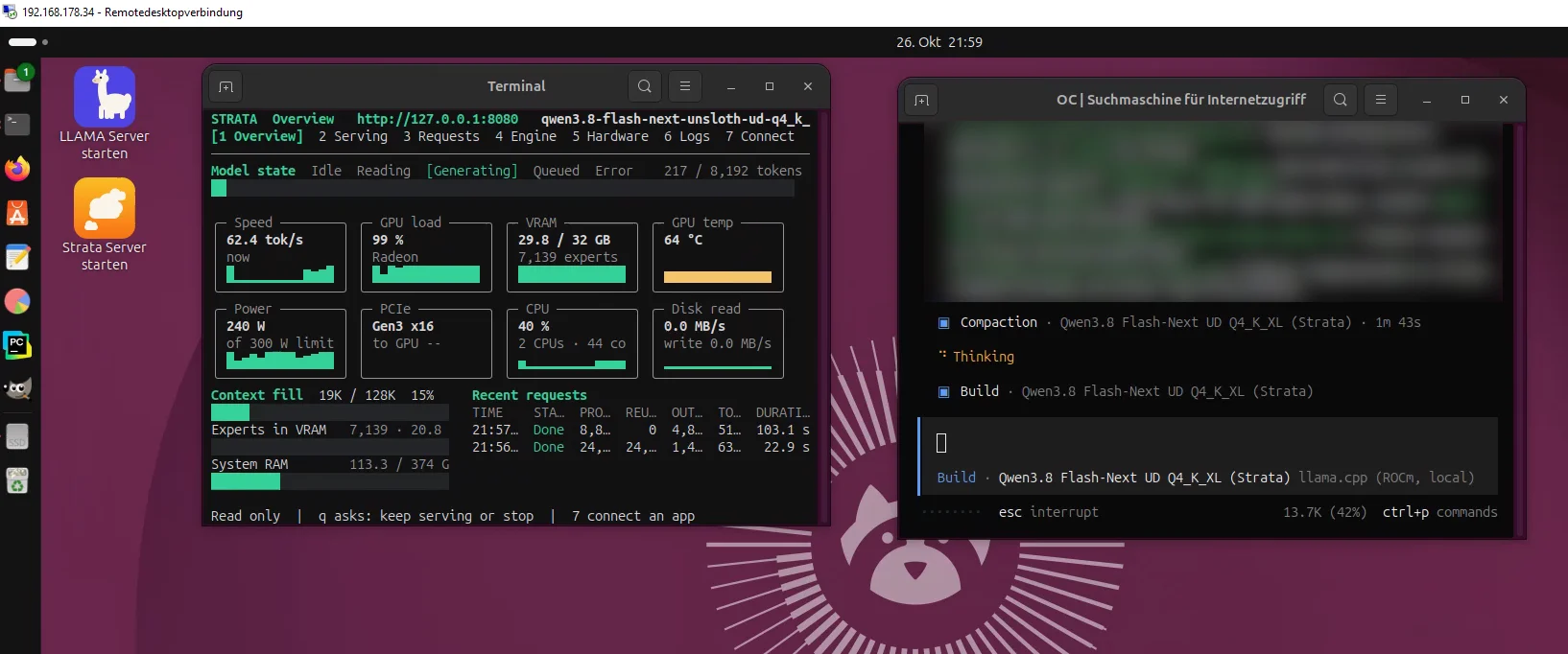1568x654 pixels.
Task: Open the Files app from the dock
Action: [18, 80]
